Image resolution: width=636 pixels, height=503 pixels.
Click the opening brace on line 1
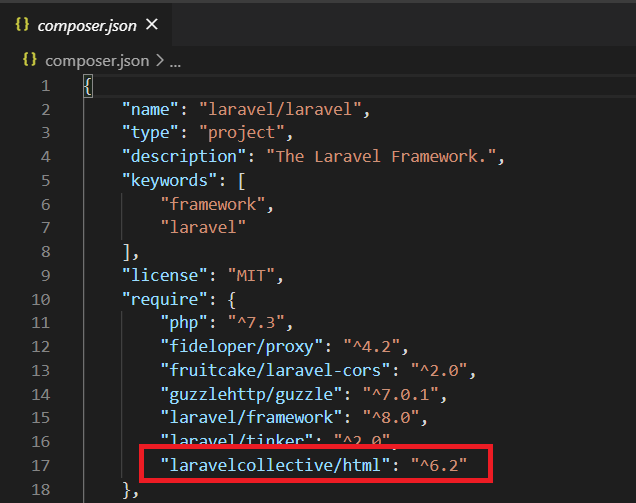[x=88, y=84]
